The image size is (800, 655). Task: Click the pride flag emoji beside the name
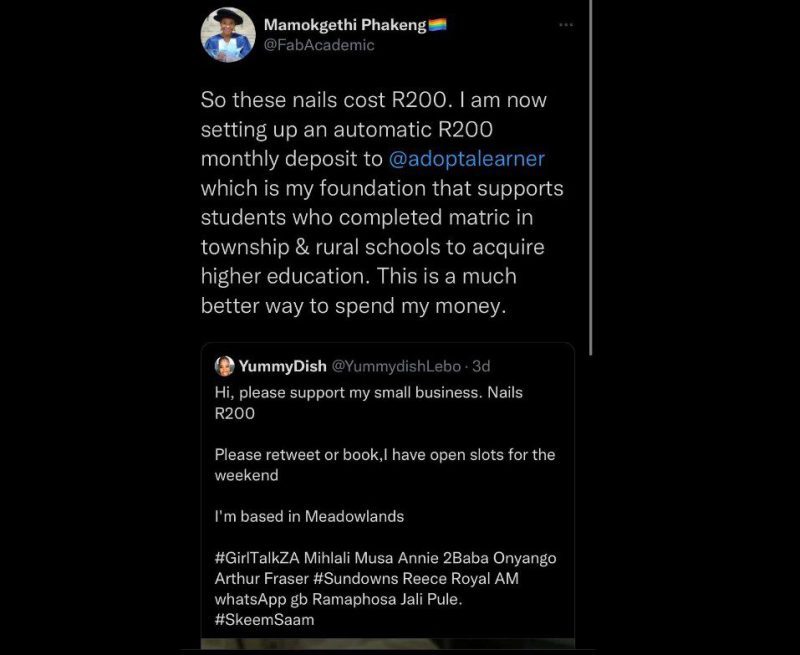pyautogui.click(x=437, y=24)
